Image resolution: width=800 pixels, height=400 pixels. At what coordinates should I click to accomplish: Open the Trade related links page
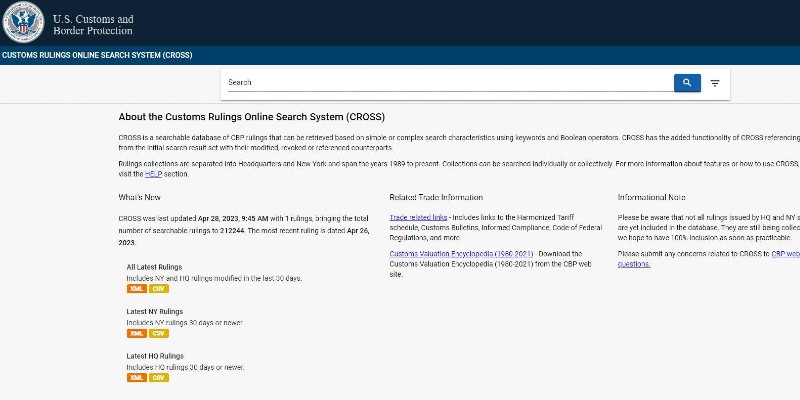click(x=418, y=217)
